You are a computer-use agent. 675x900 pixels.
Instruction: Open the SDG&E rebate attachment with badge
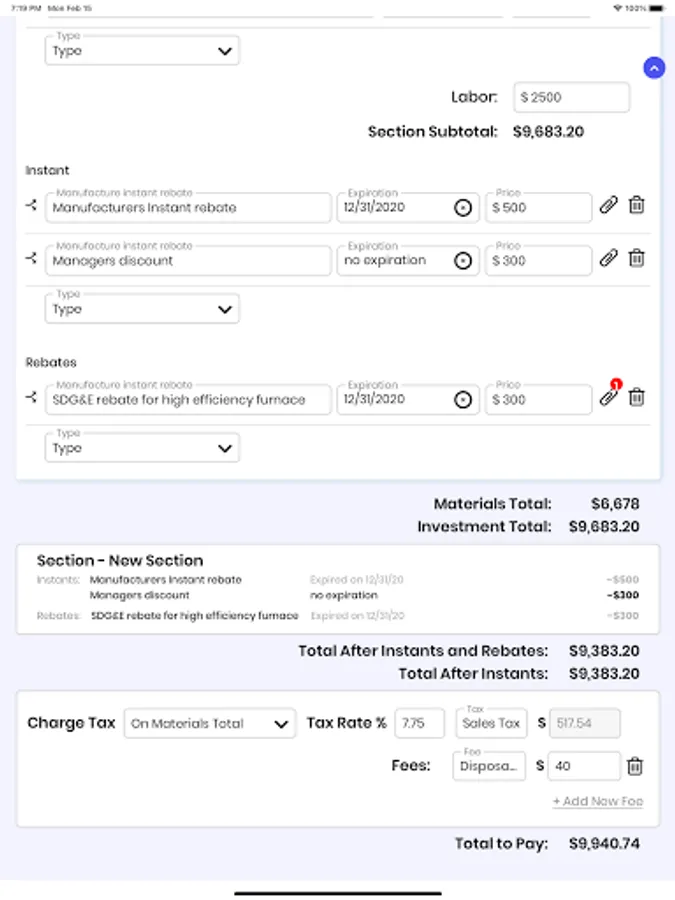pos(608,397)
